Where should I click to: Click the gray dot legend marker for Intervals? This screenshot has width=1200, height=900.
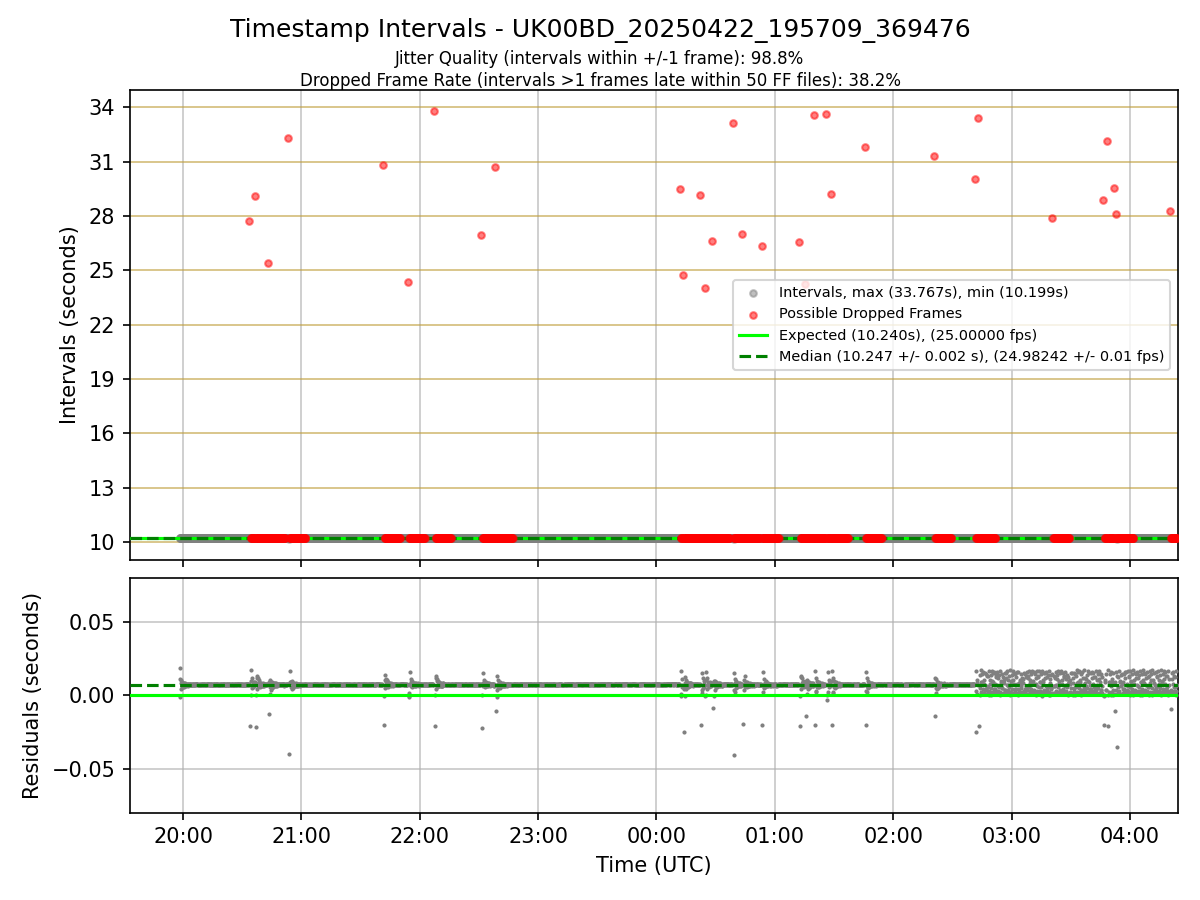tap(753, 293)
